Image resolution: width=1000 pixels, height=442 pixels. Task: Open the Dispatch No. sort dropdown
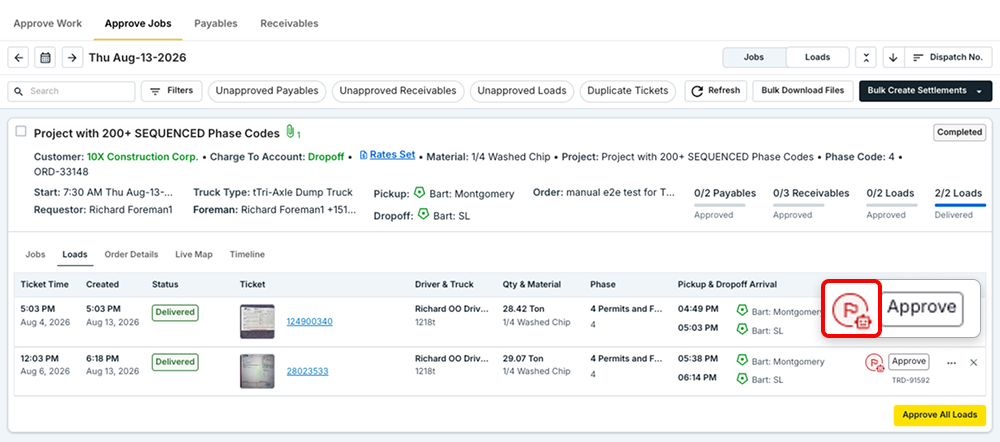tap(948, 57)
